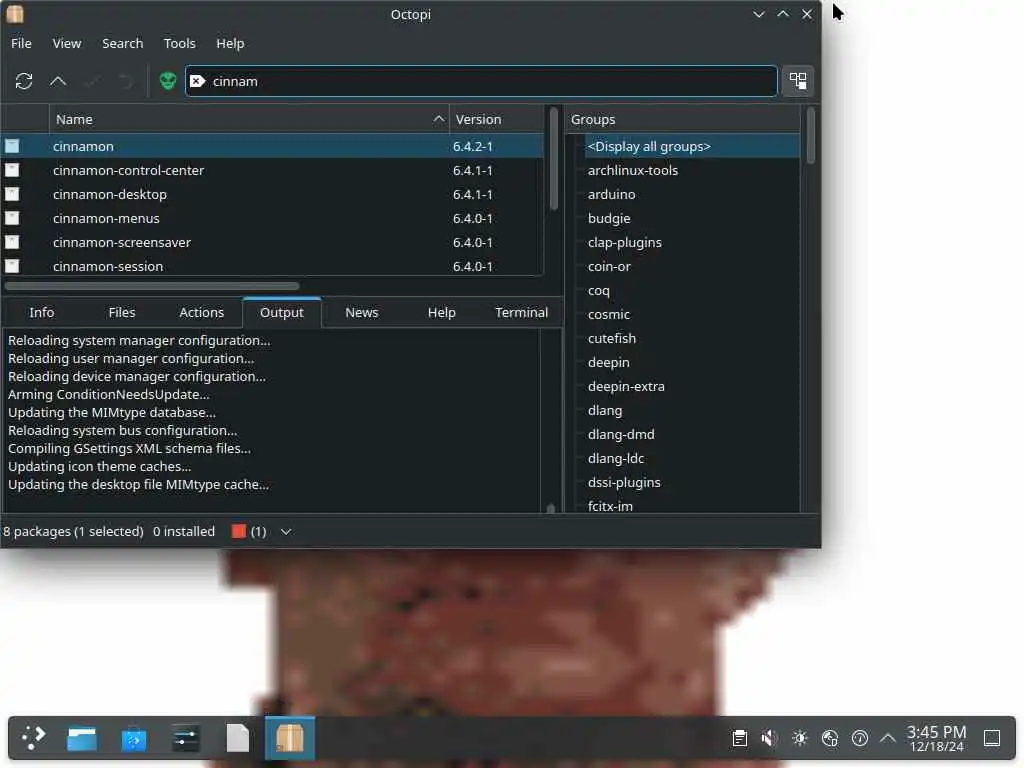Open the View menu
Screen dimensions: 1024x768
(x=67, y=43)
